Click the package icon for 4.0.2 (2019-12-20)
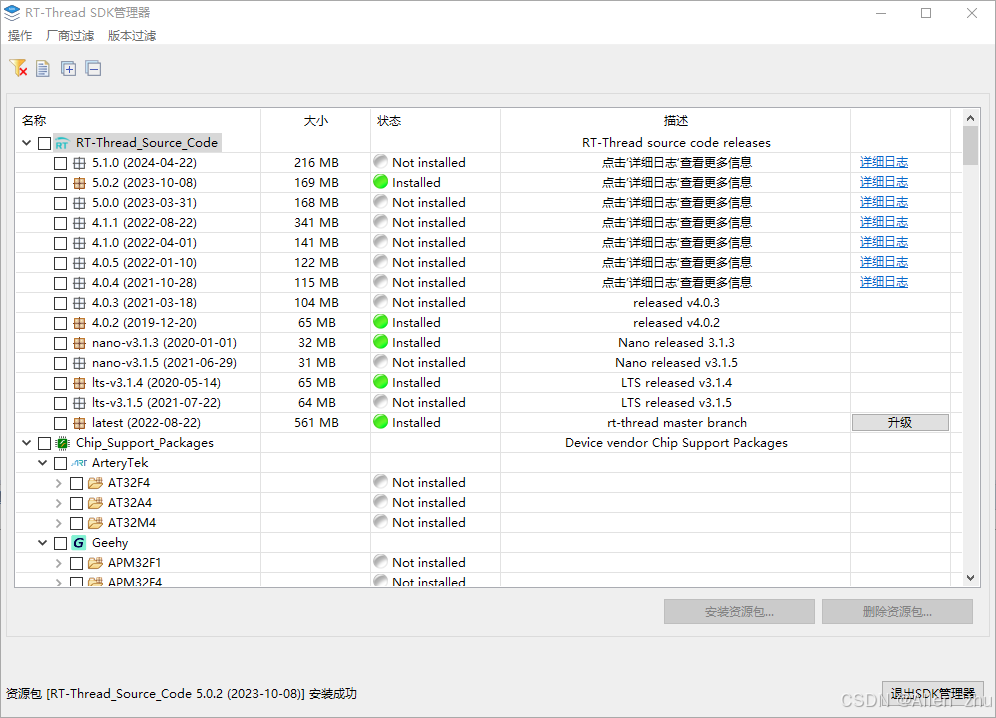This screenshot has width=996, height=718. click(79, 323)
